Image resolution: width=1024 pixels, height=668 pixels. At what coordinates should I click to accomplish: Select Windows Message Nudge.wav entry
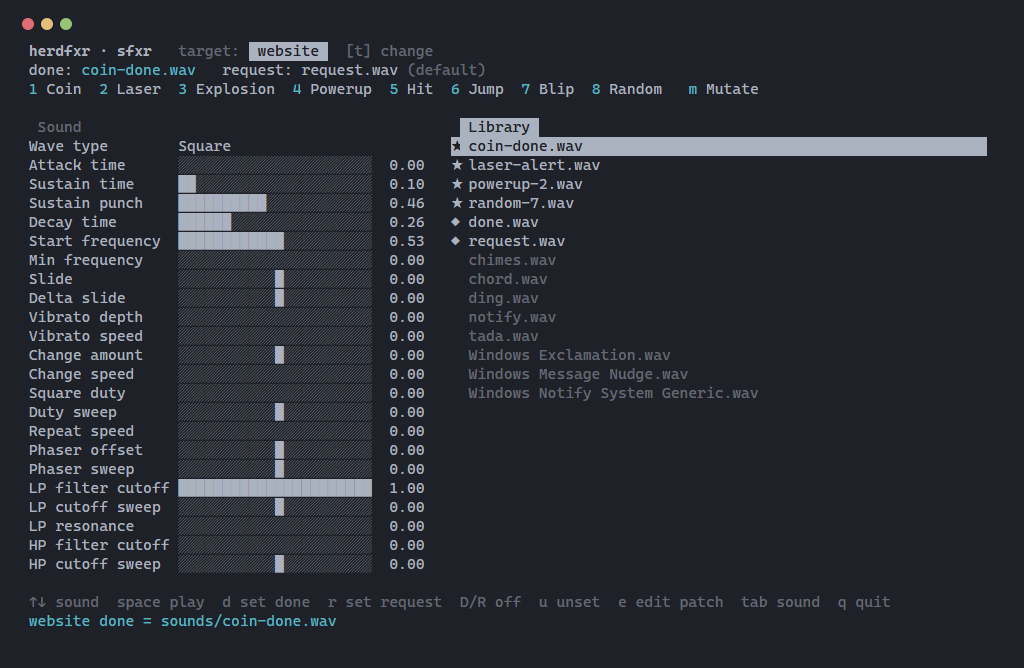click(x=578, y=374)
